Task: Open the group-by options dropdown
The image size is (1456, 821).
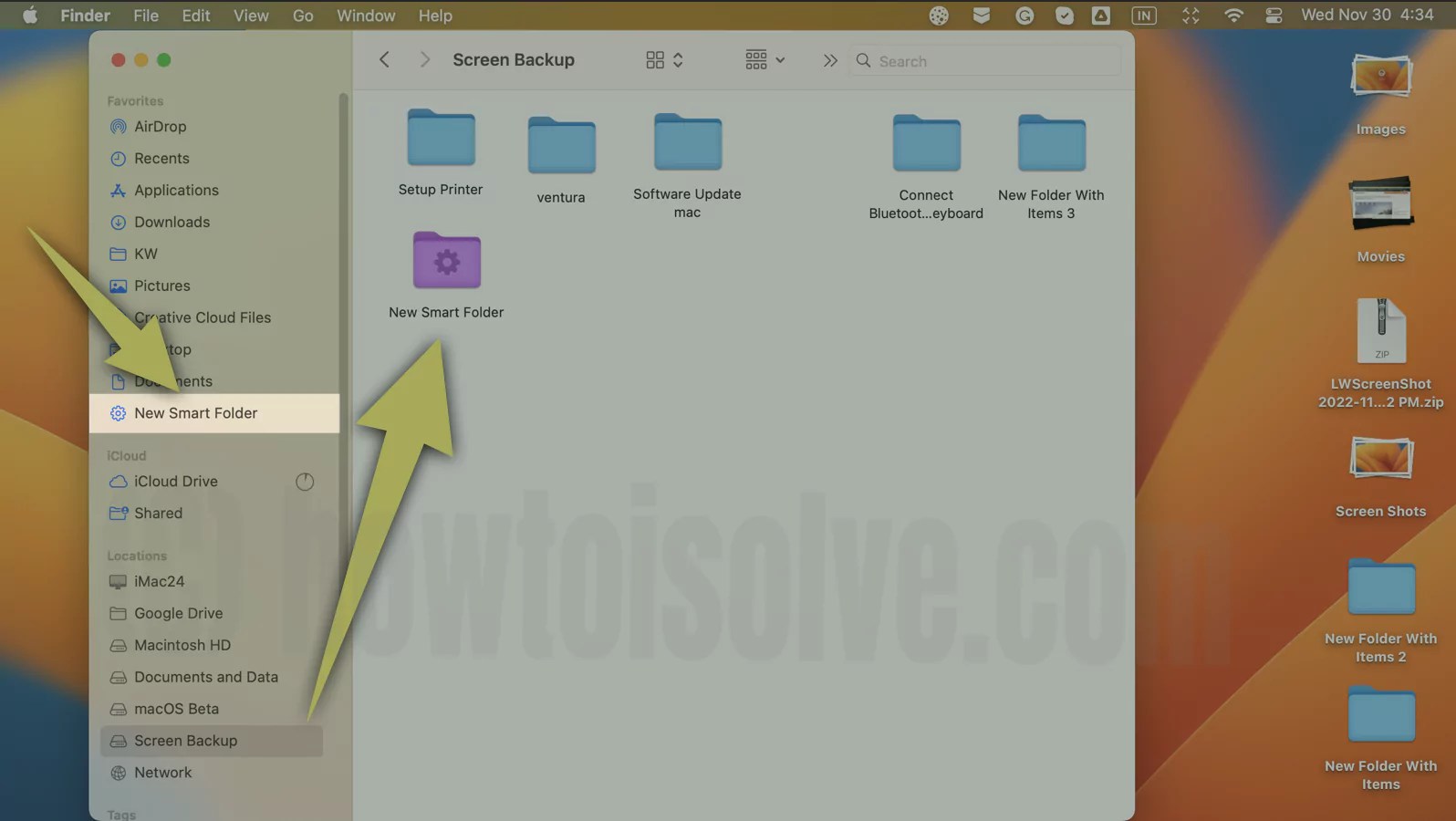Action: coord(764,60)
